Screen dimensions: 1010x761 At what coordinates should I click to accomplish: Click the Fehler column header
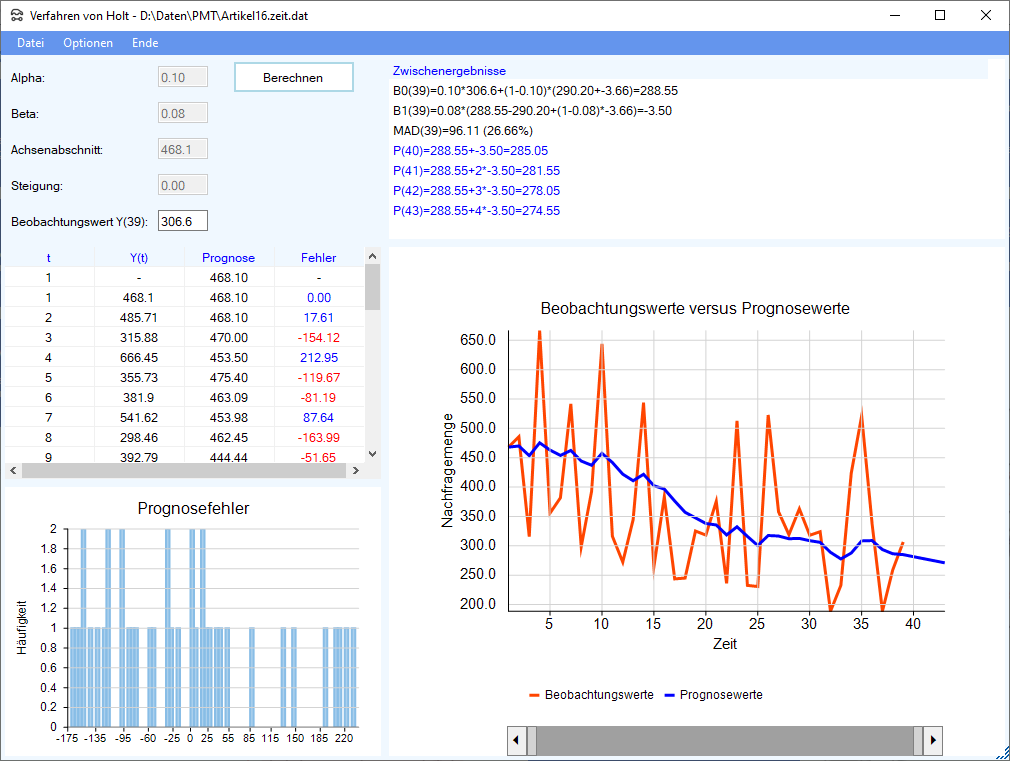coord(318,258)
